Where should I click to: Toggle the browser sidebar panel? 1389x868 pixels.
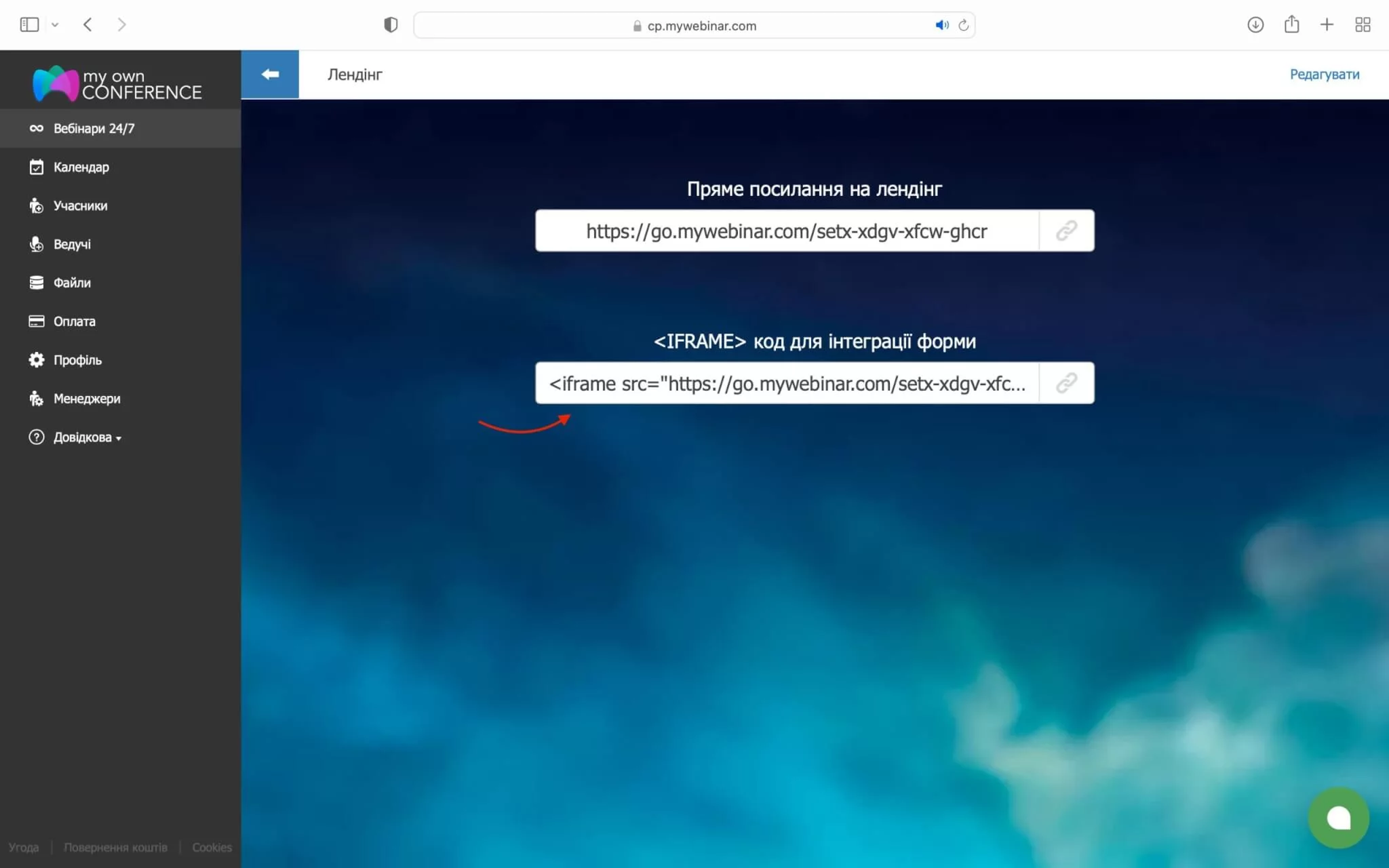click(30, 24)
